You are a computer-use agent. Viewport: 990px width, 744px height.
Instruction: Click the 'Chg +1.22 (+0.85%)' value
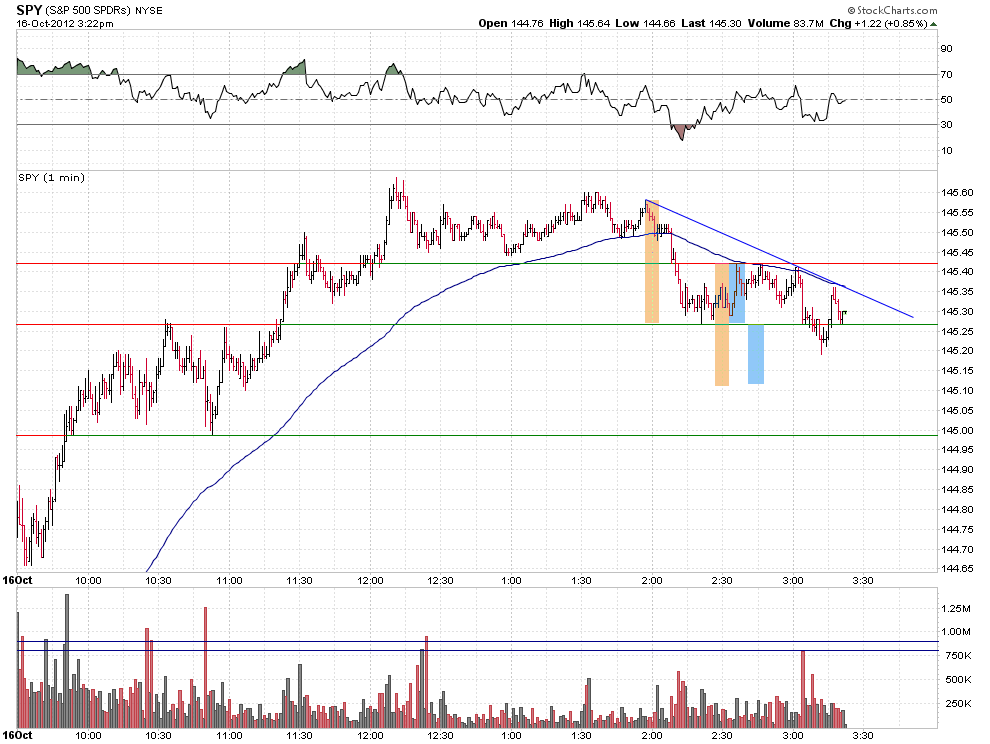coord(878,23)
